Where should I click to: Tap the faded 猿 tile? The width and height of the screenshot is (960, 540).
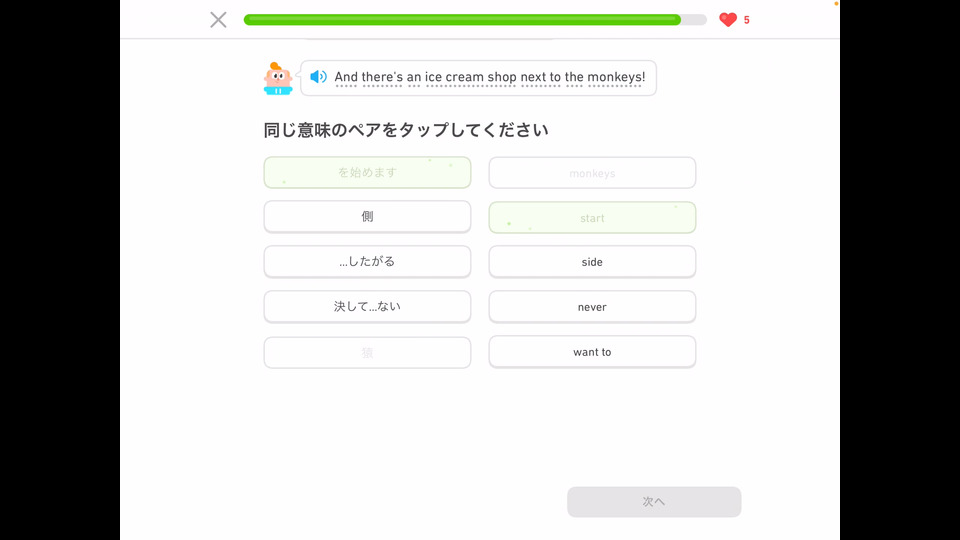coord(367,353)
